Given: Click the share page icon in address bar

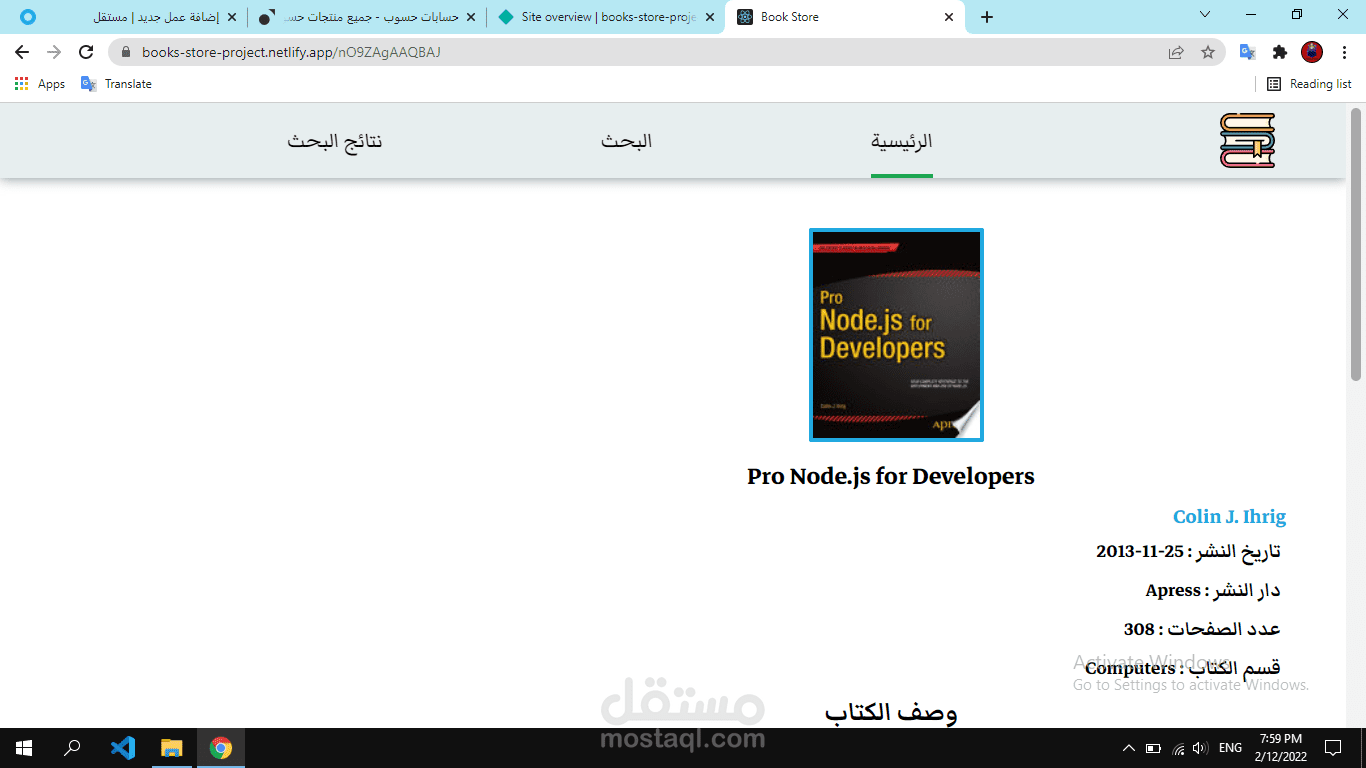Looking at the screenshot, I should (x=1176, y=52).
